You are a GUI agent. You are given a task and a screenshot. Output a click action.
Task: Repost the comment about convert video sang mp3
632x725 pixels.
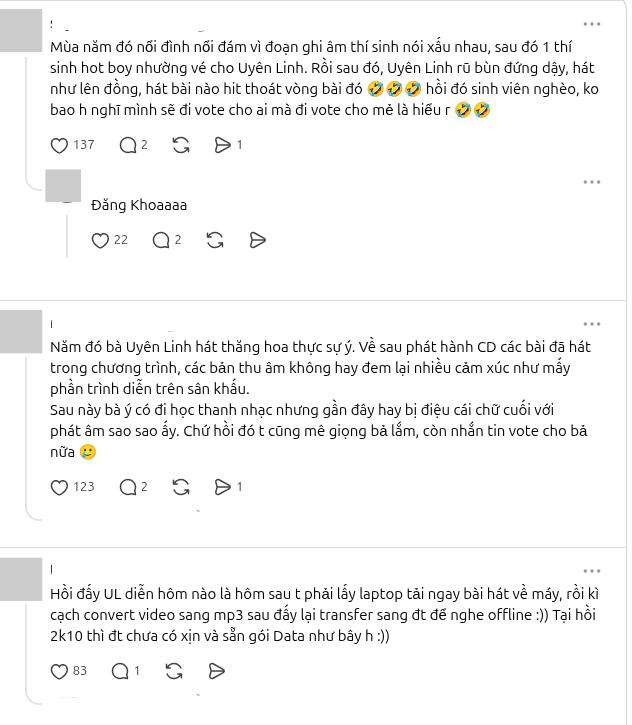tap(174, 671)
